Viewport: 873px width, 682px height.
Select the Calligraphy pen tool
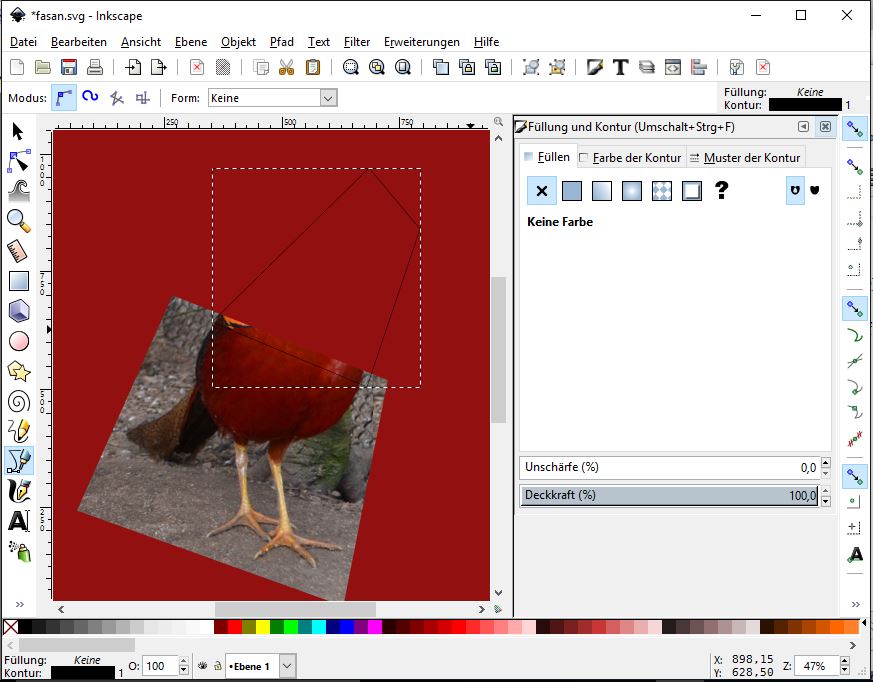pos(18,491)
